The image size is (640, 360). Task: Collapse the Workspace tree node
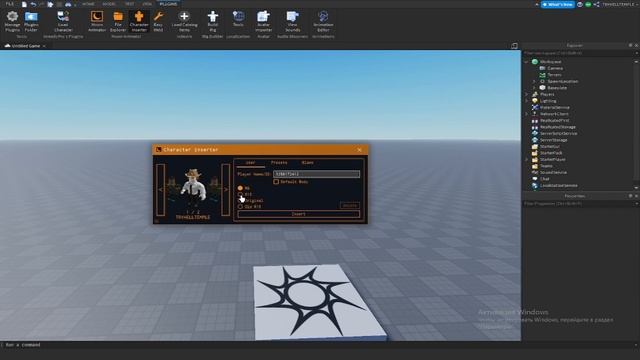point(526,62)
